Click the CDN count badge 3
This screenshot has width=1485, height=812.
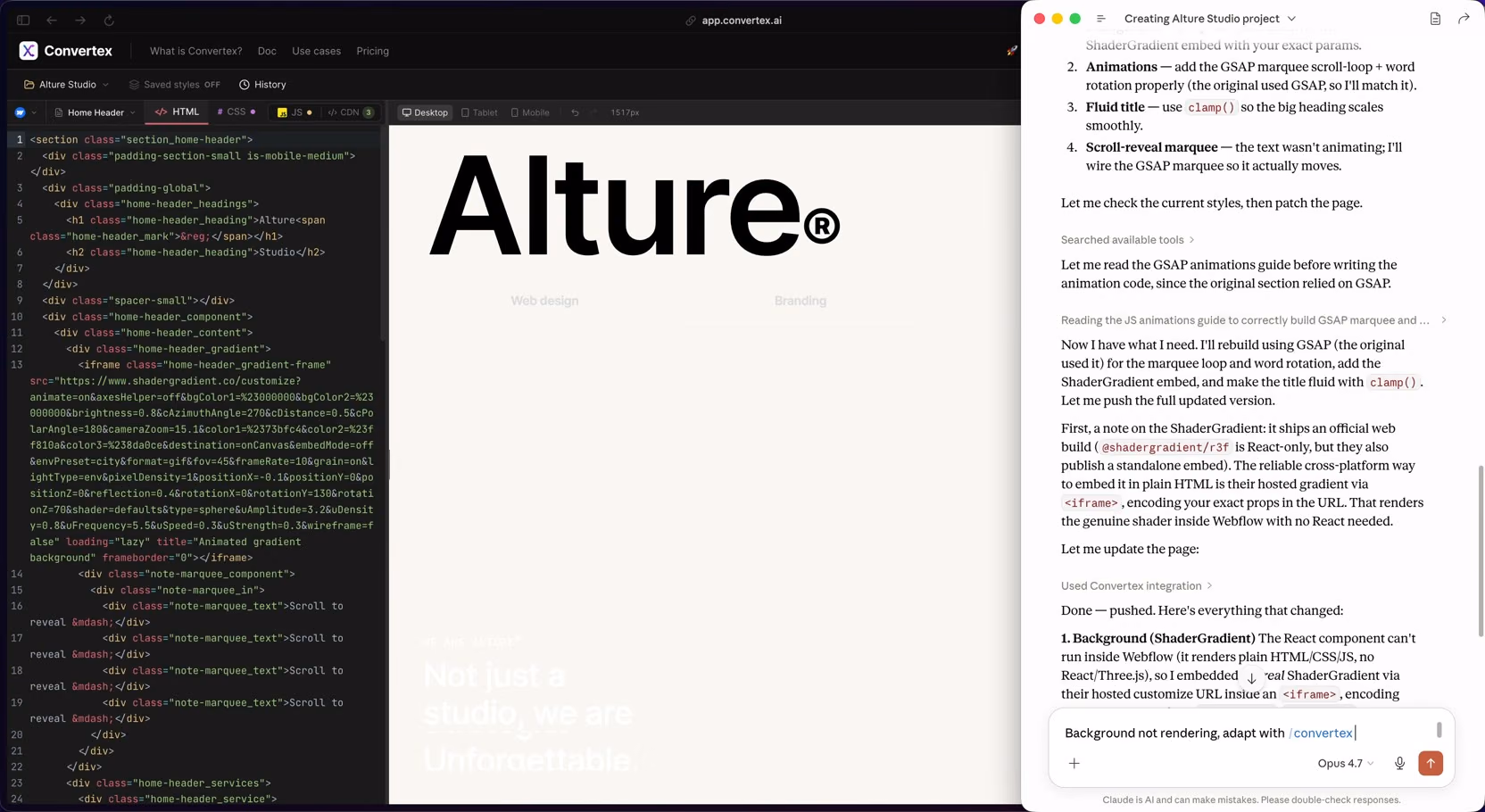pos(369,112)
